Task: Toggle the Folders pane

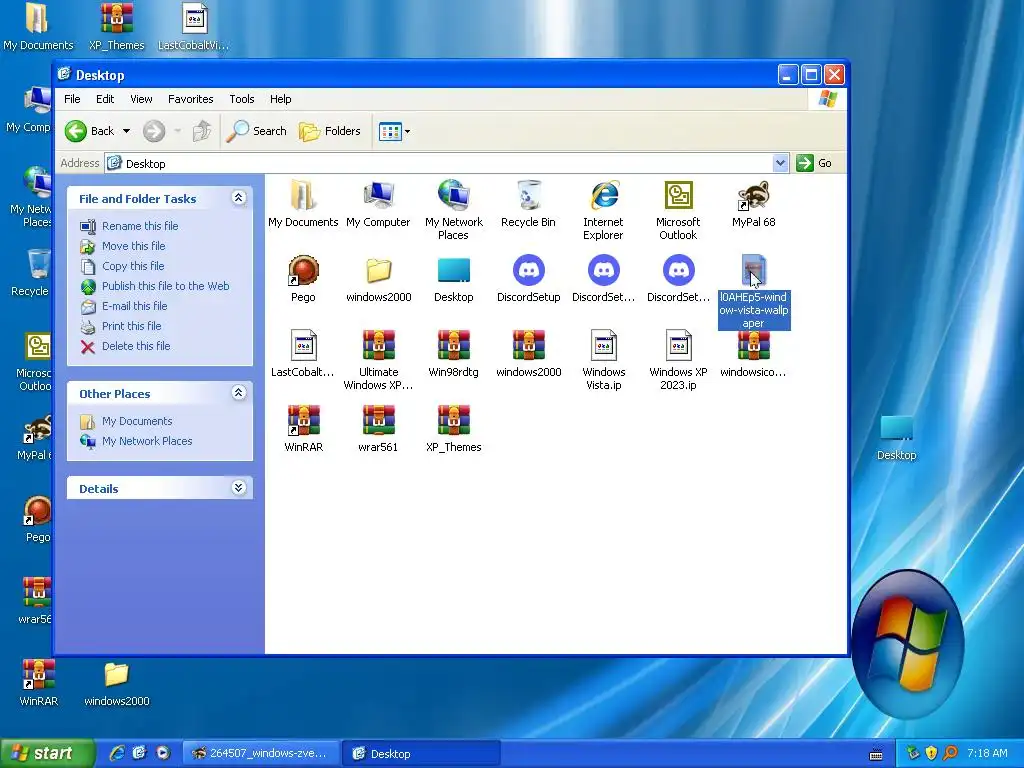Action: (330, 131)
